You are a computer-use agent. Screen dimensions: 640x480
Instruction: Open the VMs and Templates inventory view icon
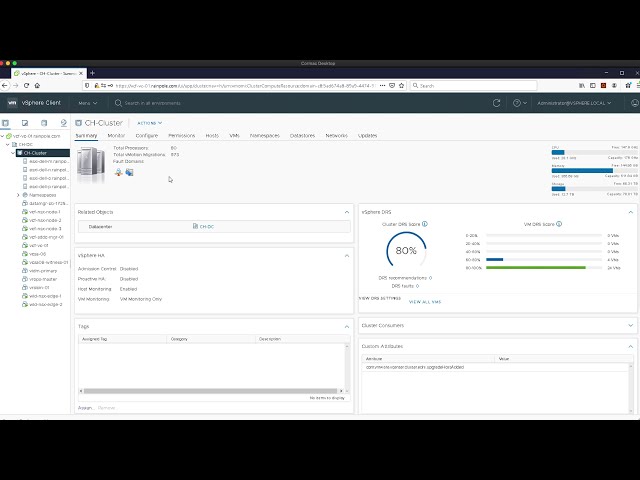click(x=25, y=123)
